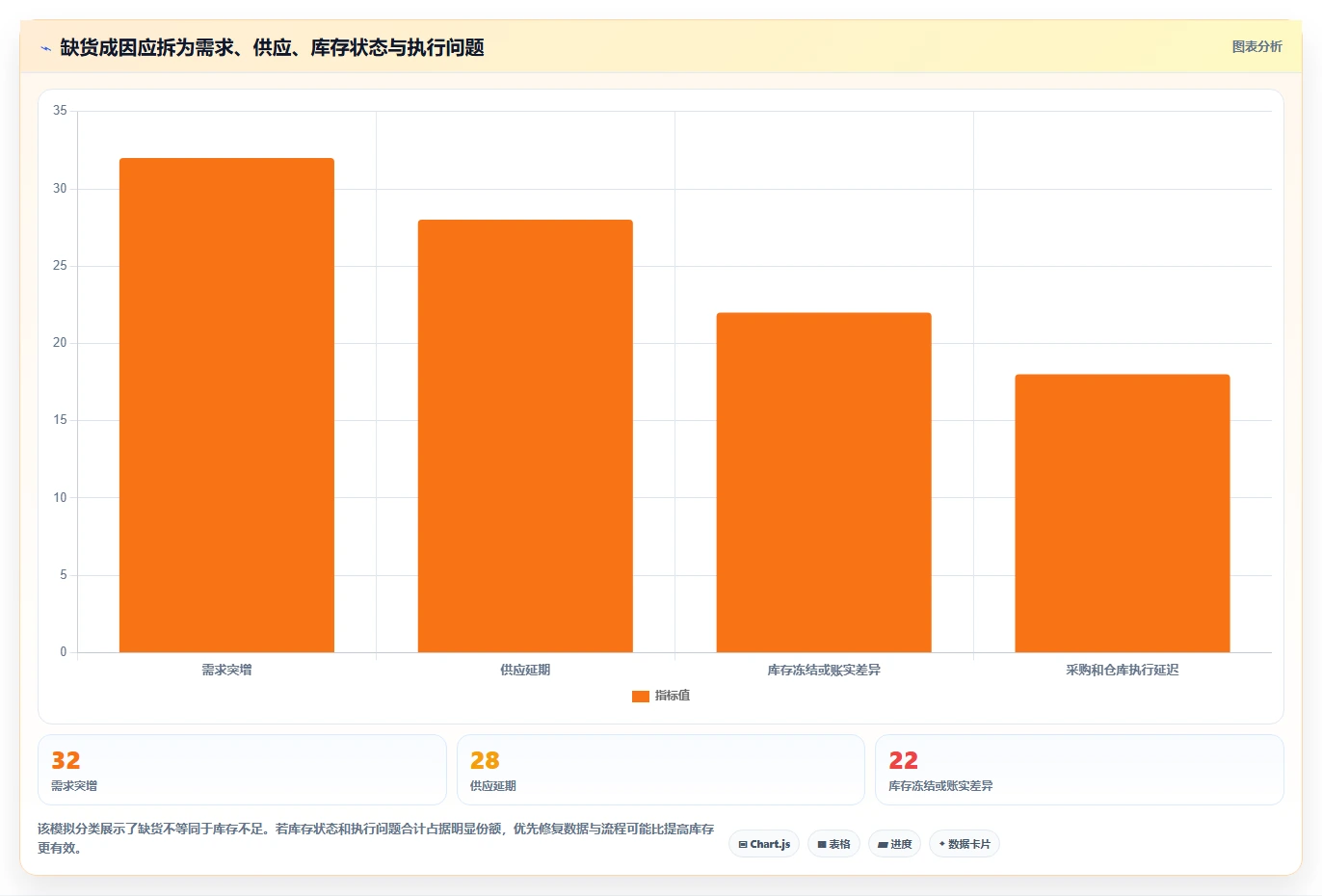Click the 22 库存冻结或账实差异 stat card

coord(1079,770)
